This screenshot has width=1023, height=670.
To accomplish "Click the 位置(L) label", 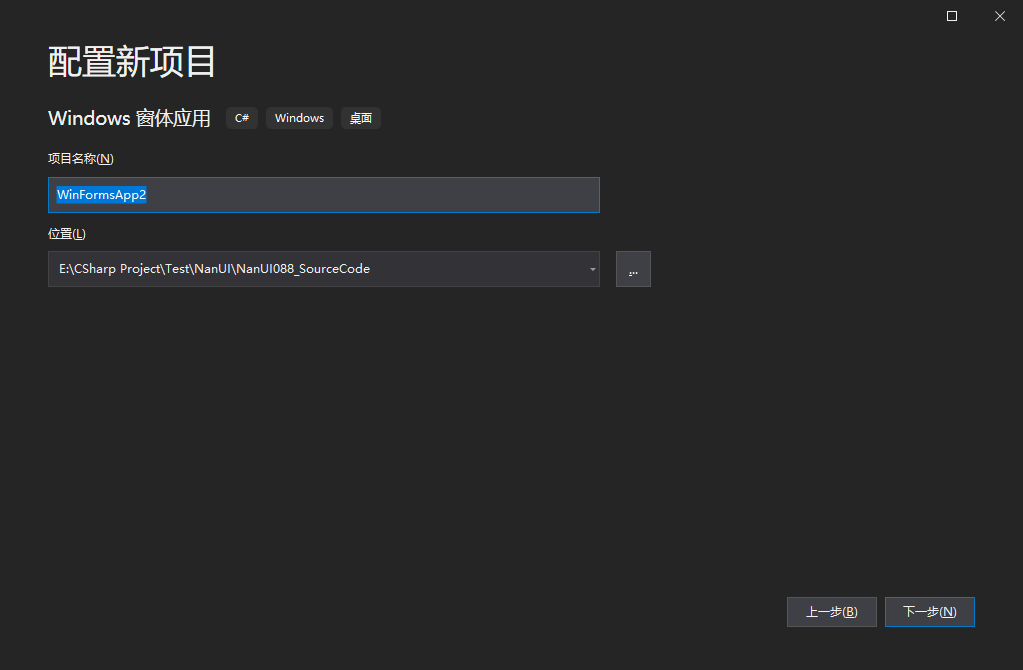I will [66, 233].
